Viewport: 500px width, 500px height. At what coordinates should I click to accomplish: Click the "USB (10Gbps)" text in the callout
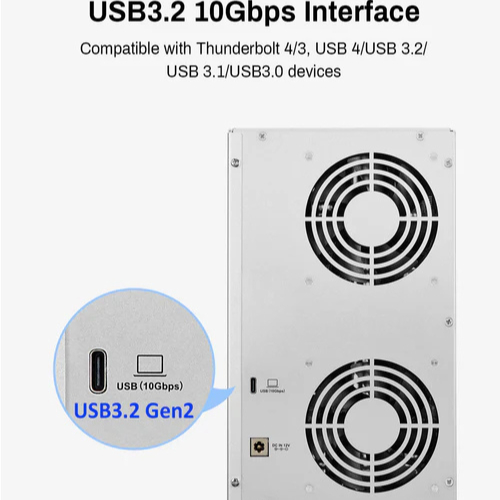pyautogui.click(x=150, y=386)
